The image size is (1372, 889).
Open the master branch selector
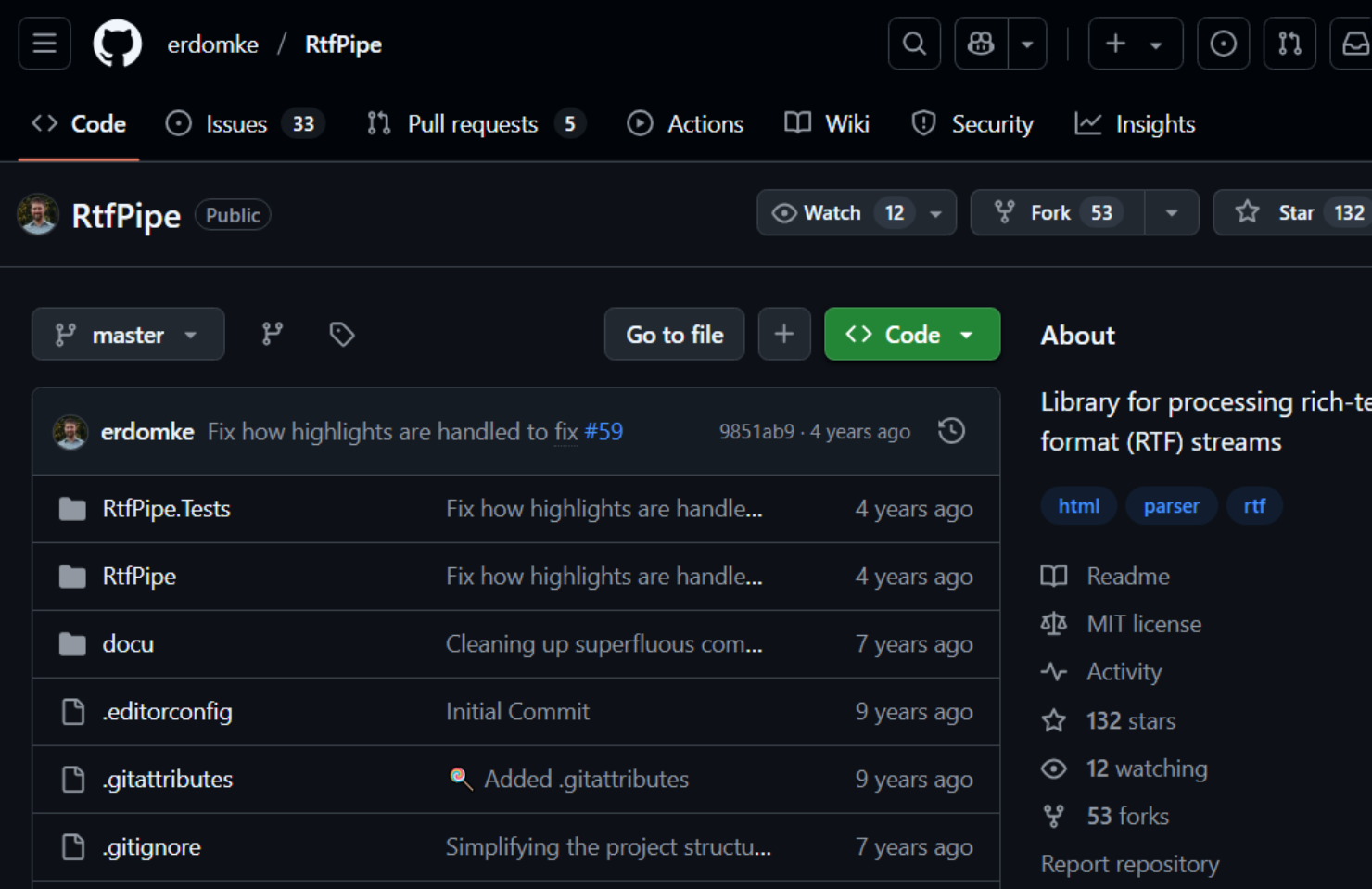[128, 334]
